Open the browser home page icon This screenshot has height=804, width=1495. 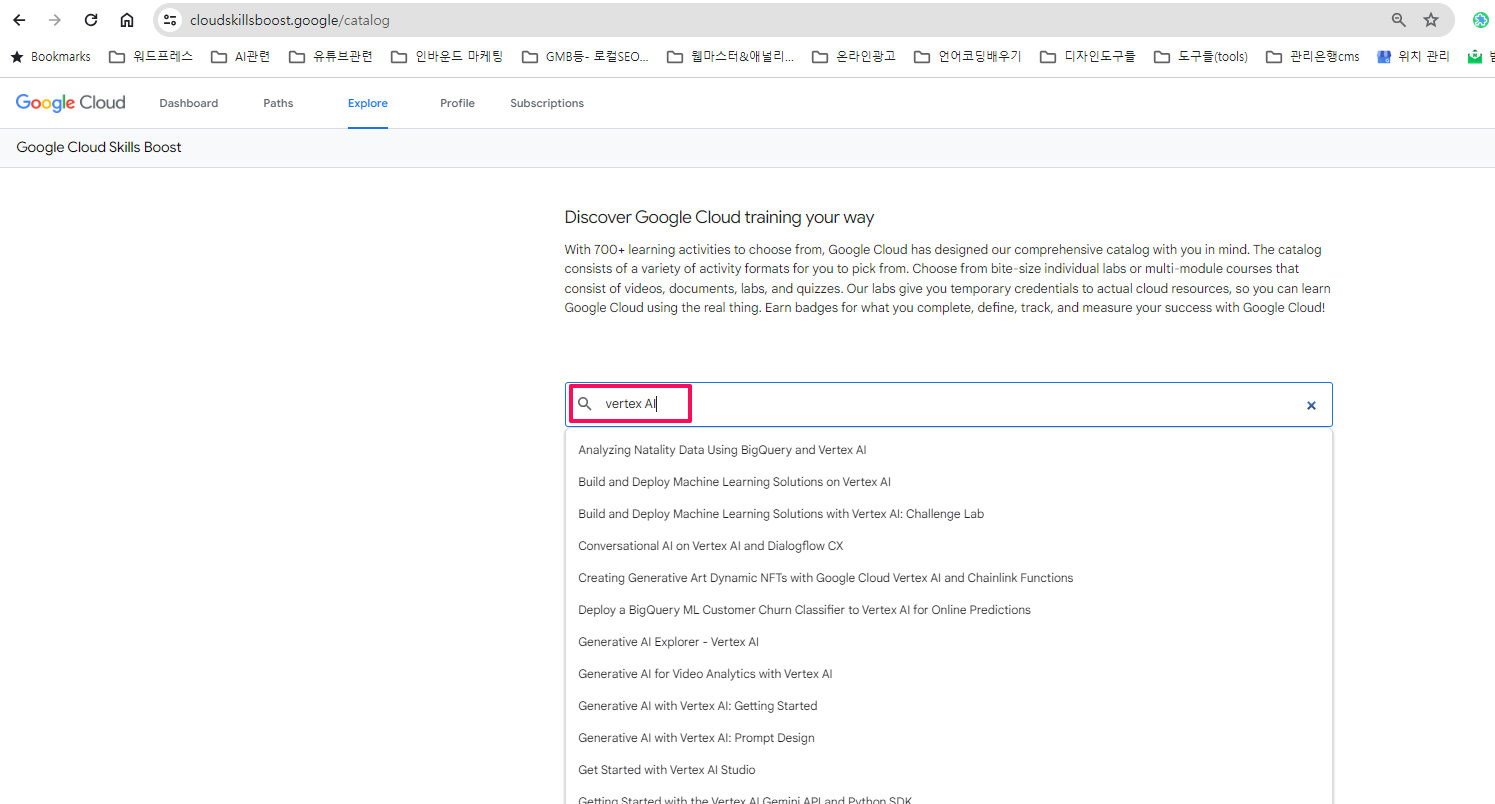click(127, 20)
